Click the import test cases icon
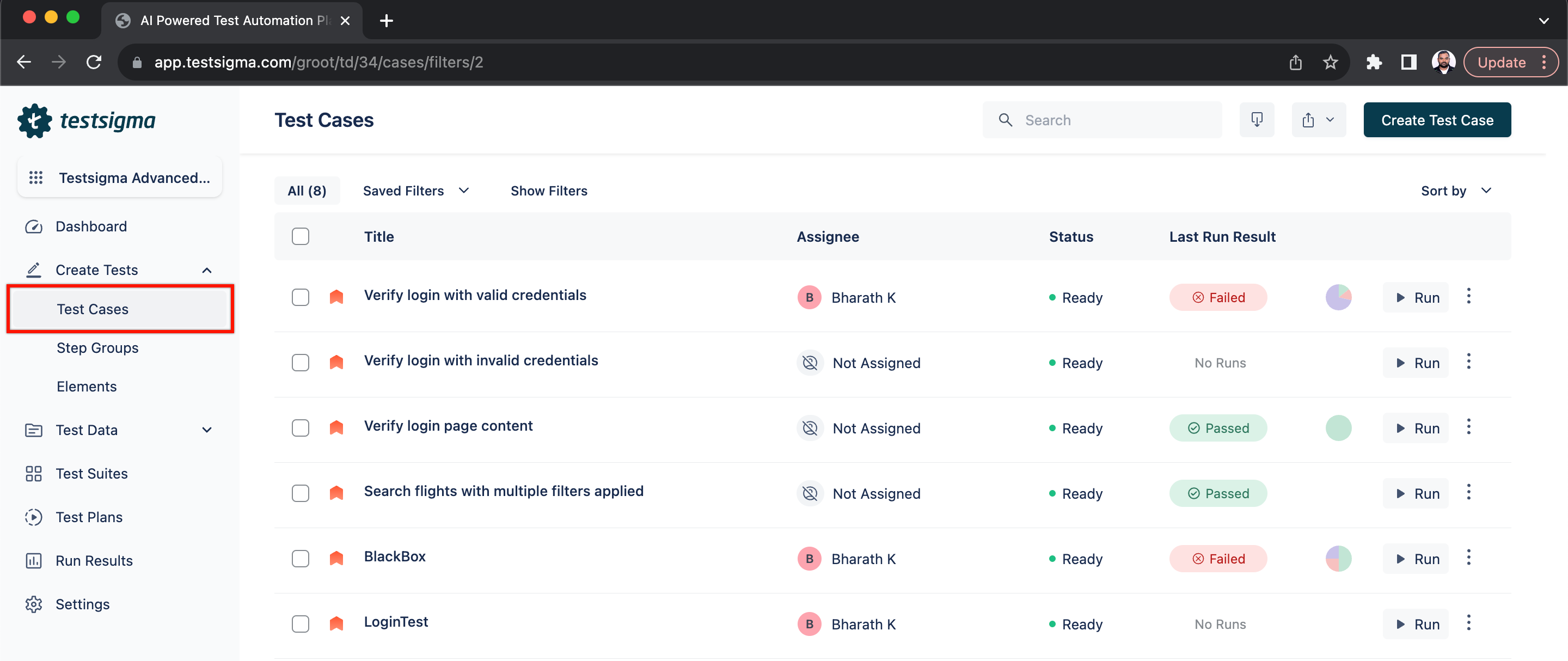Image resolution: width=1568 pixels, height=661 pixels. pyautogui.click(x=1257, y=120)
